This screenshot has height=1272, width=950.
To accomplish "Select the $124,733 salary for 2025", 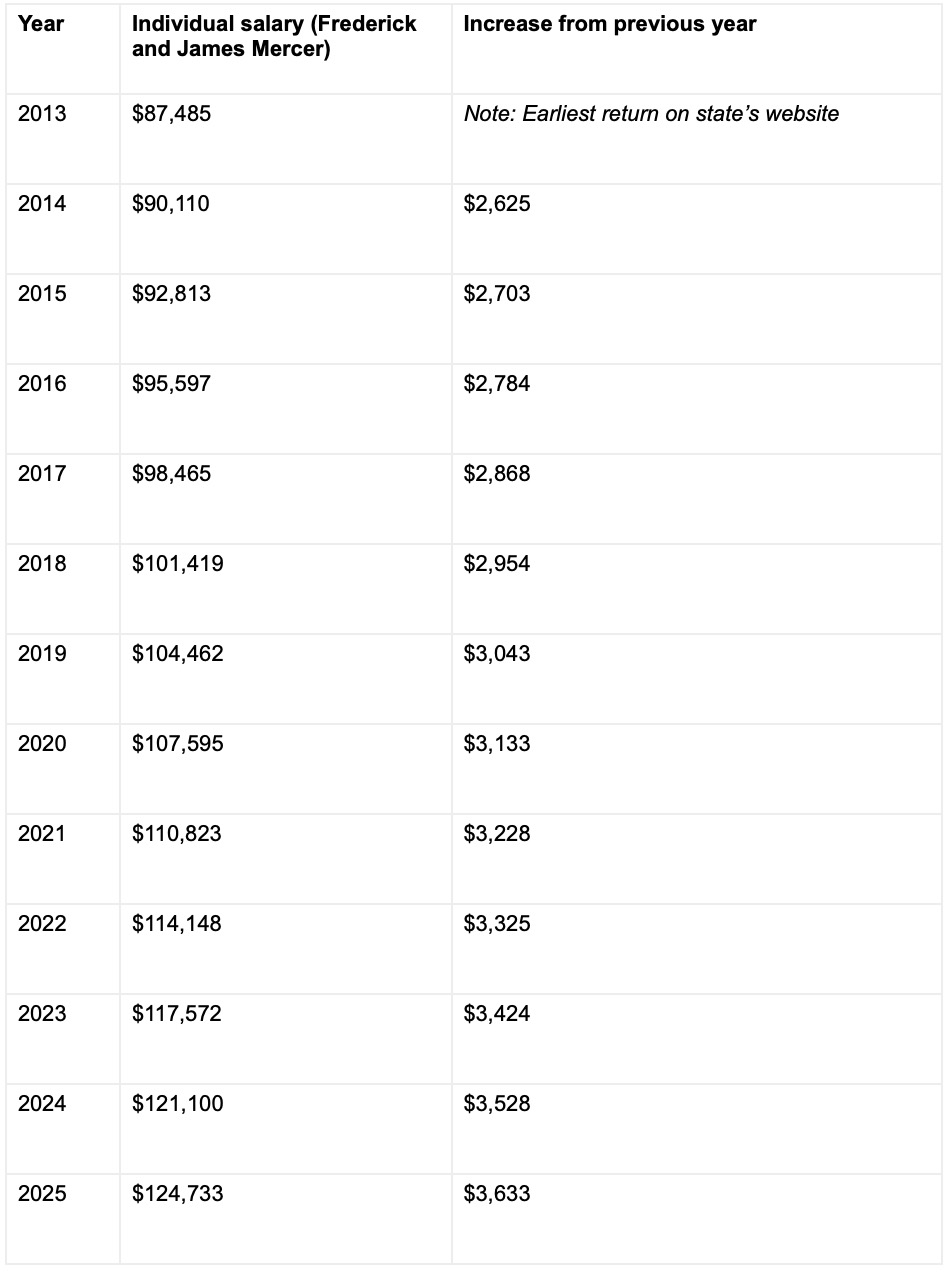I will click(x=285, y=1219).
